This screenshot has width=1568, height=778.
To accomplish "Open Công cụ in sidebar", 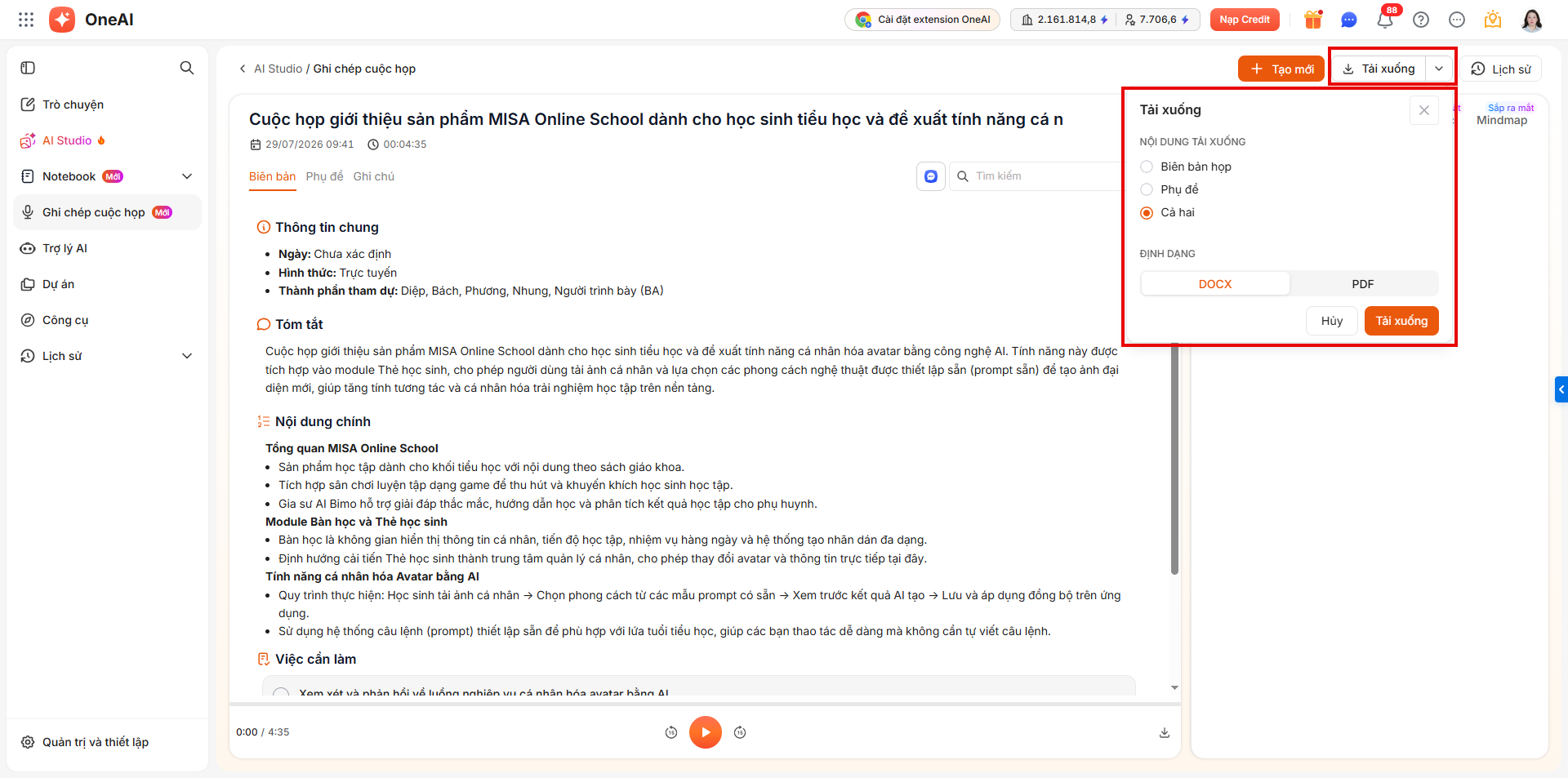I will click(x=108, y=320).
